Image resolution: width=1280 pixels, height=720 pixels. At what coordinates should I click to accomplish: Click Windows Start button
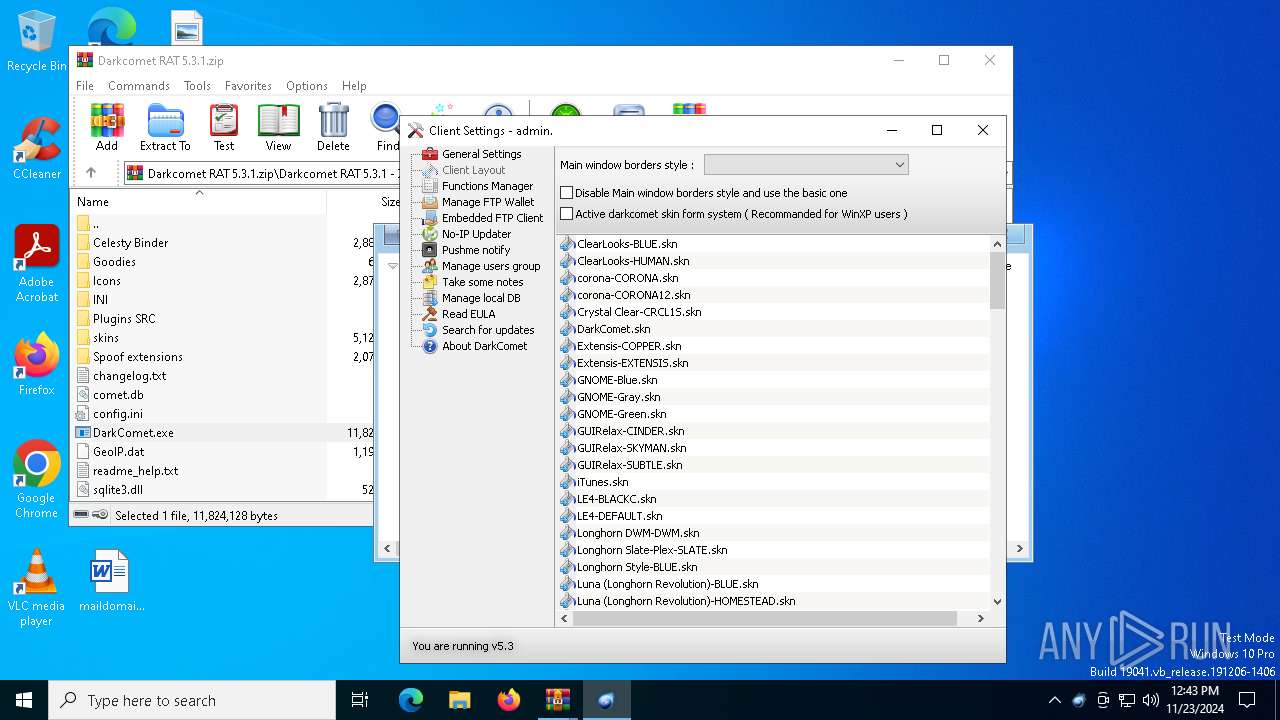[24, 700]
